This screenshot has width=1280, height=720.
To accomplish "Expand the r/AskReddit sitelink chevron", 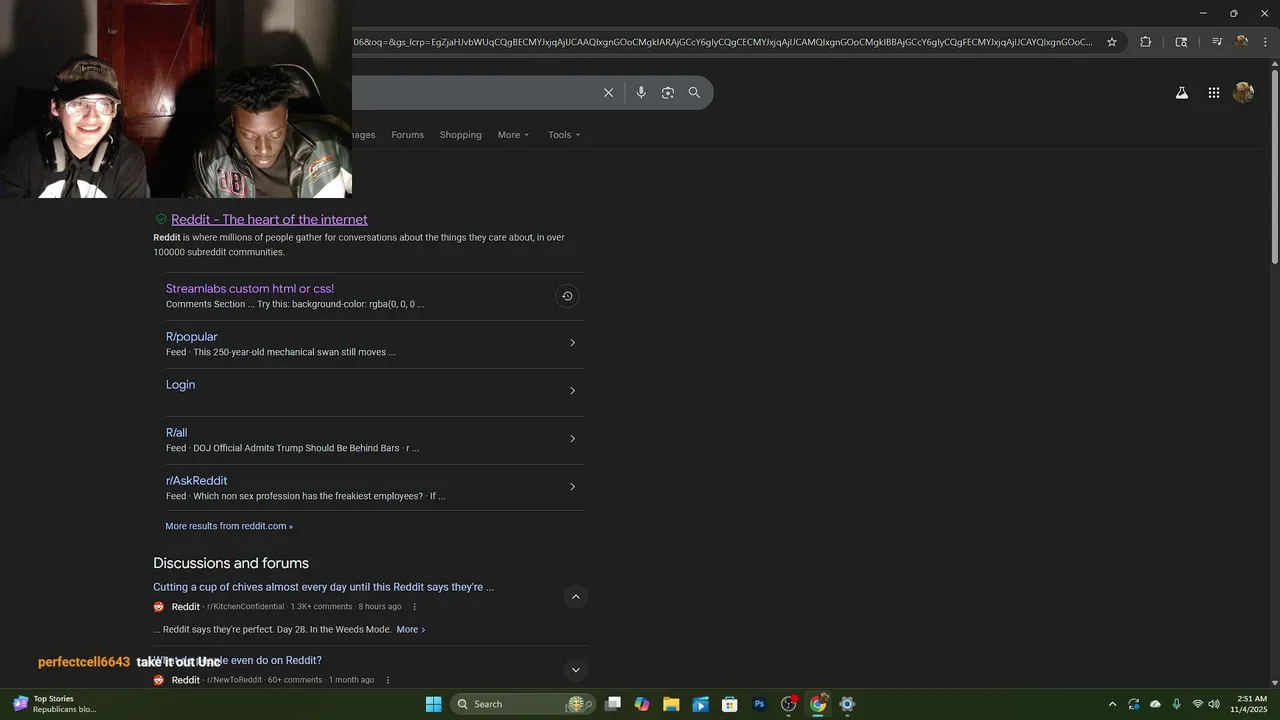I will tap(572, 487).
